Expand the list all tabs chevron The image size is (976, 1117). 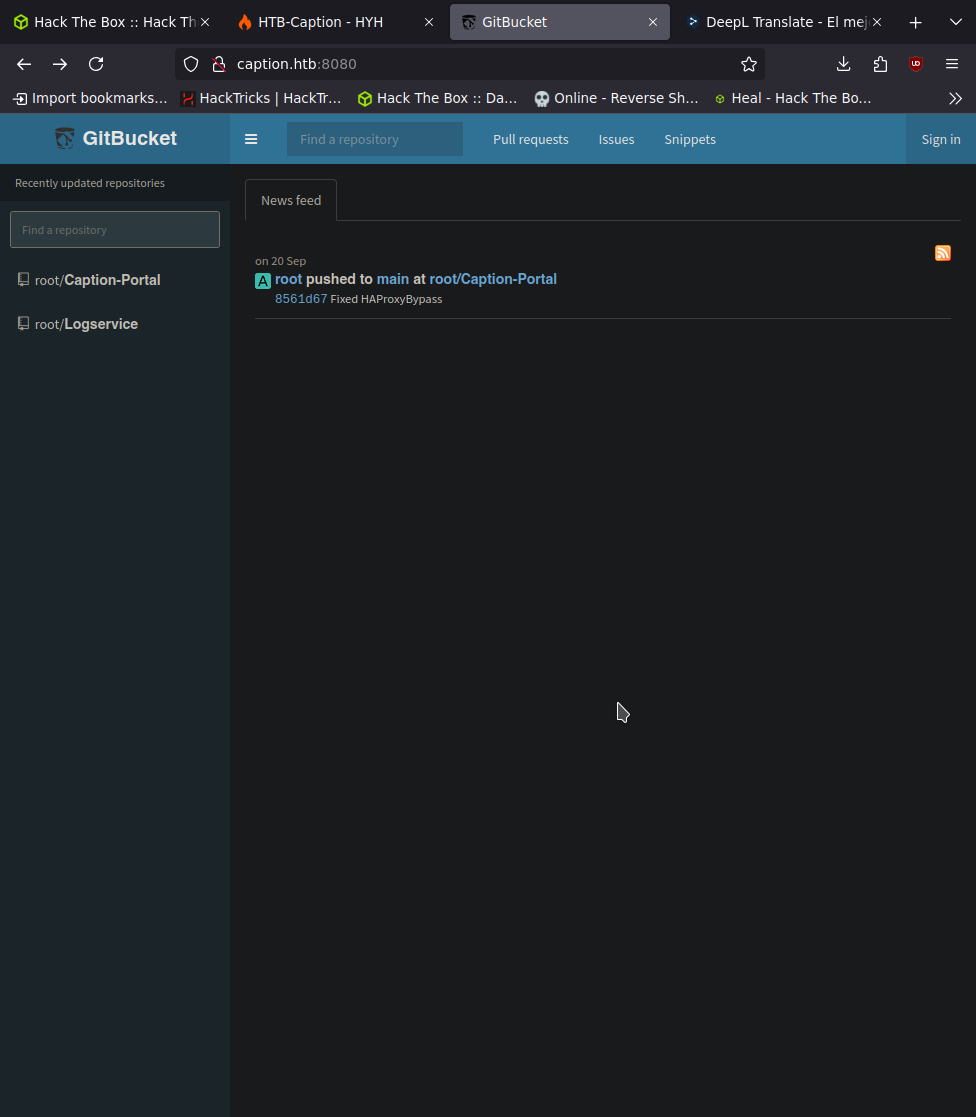[x=955, y=22]
